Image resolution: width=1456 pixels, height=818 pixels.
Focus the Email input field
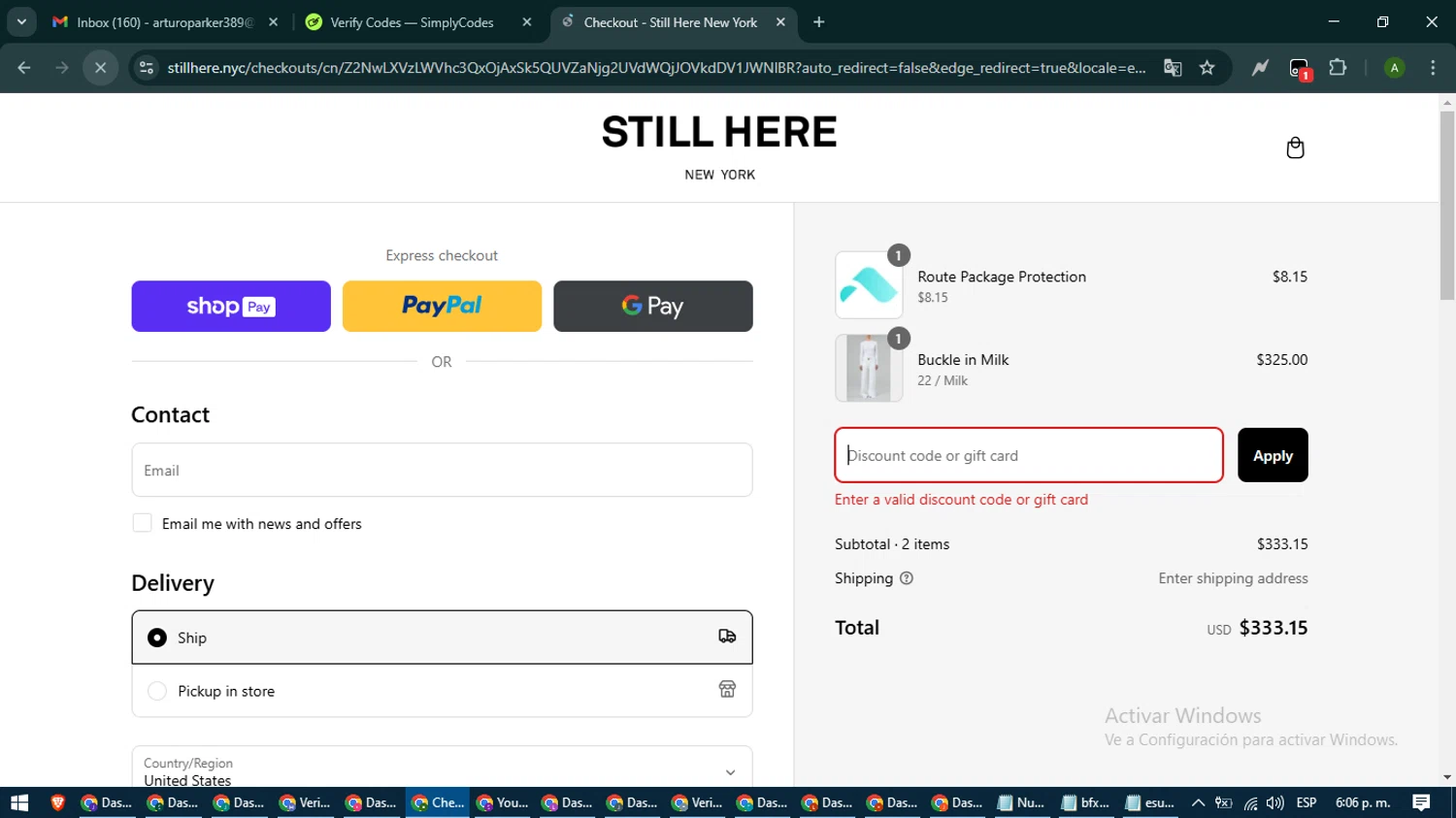pos(442,470)
